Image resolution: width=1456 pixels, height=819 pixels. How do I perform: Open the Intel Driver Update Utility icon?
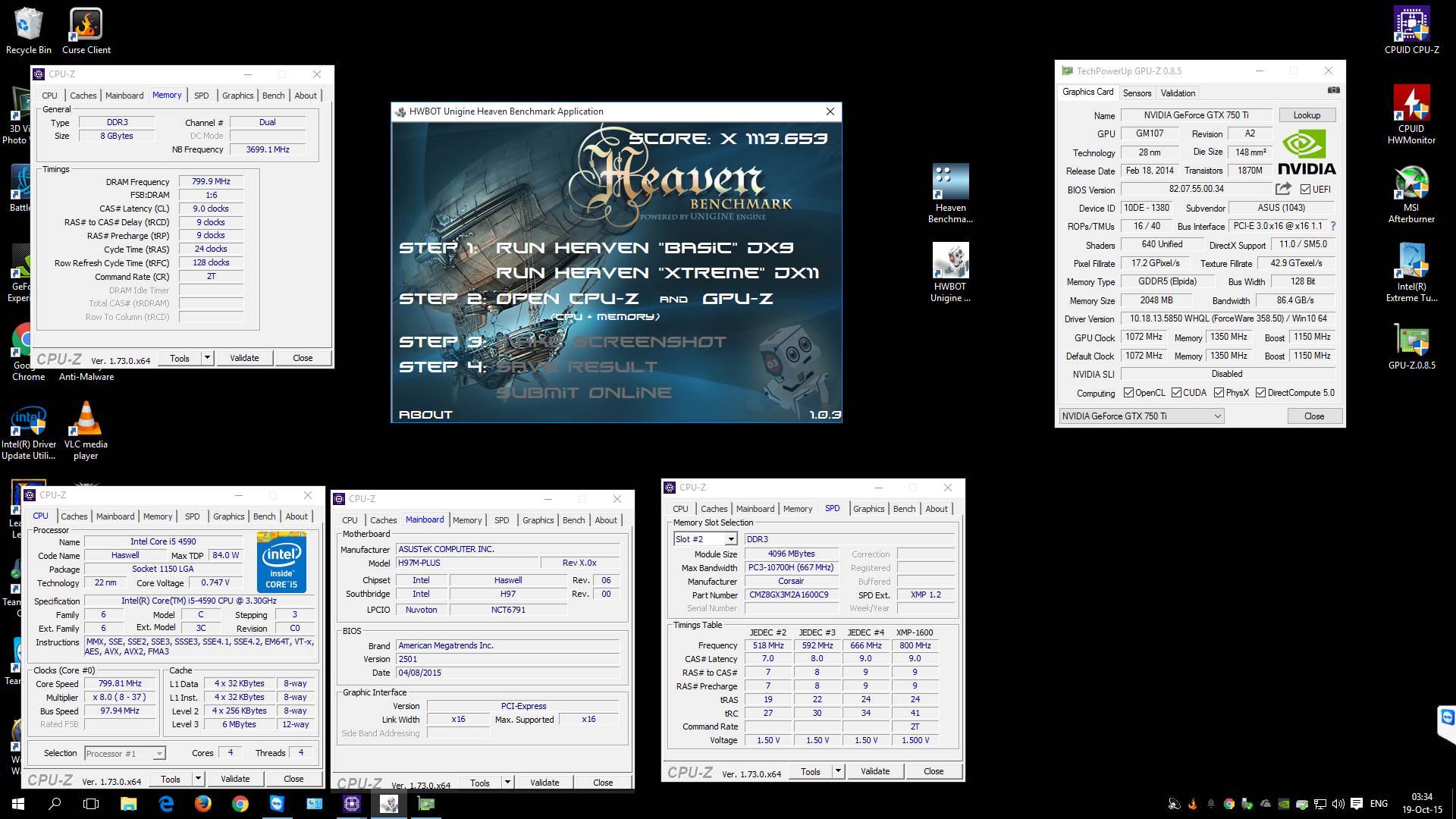pos(29,432)
